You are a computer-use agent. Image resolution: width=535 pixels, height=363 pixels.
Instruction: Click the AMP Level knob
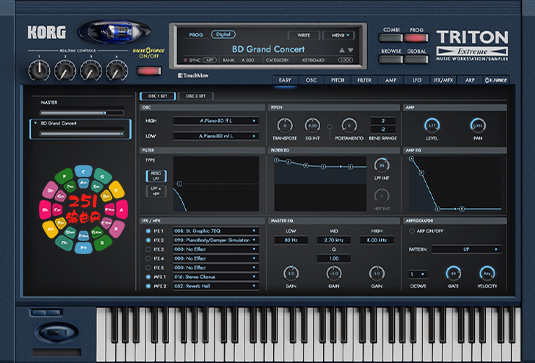pyautogui.click(x=432, y=126)
